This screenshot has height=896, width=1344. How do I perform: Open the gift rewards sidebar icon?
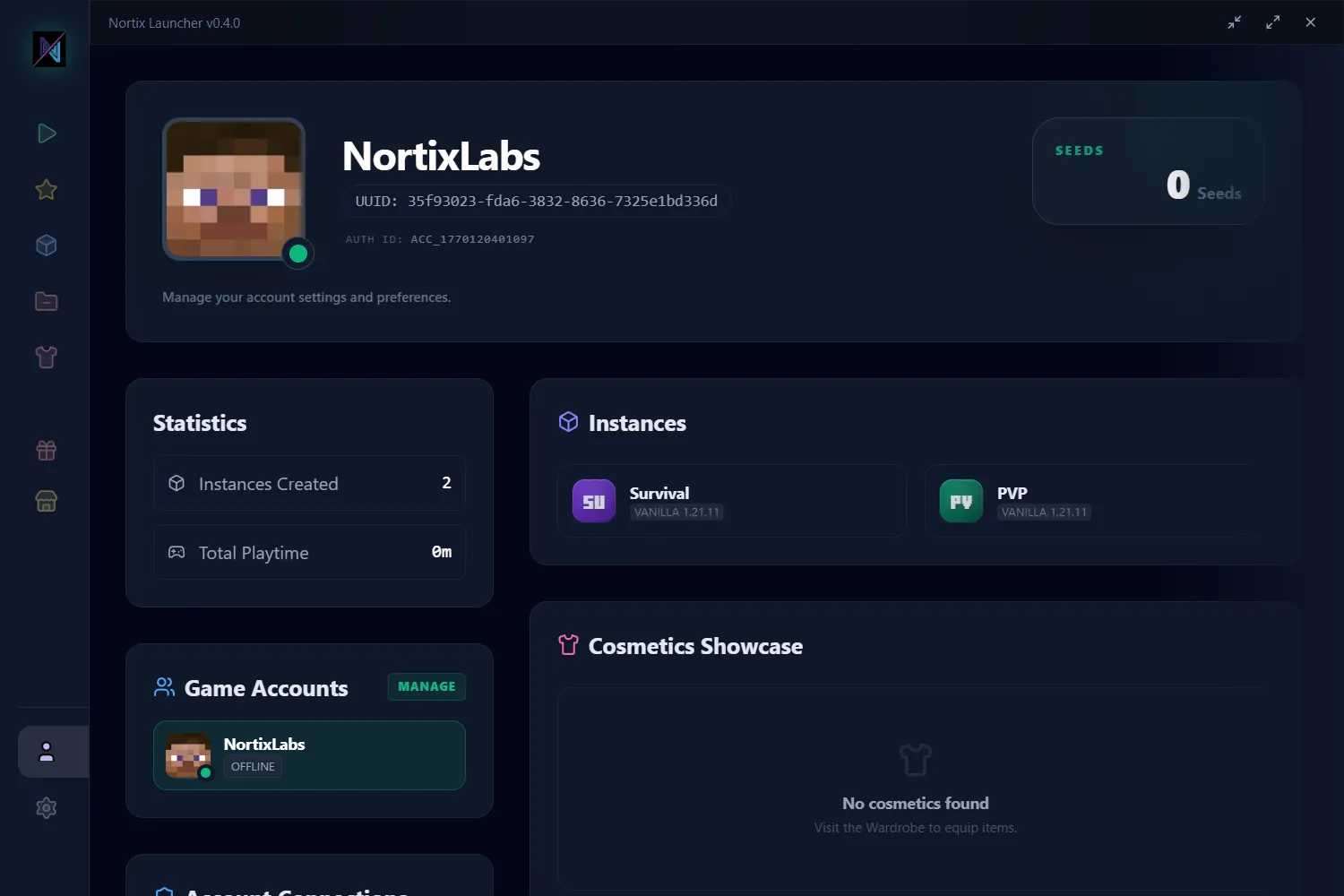click(x=47, y=450)
